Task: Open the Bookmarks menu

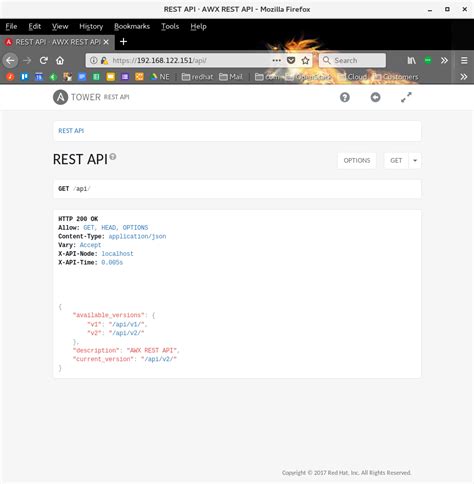Action: [x=132, y=26]
